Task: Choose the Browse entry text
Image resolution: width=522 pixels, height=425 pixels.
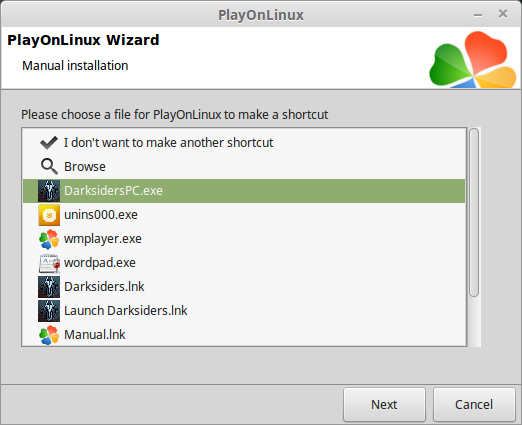Action: pyautogui.click(x=85, y=167)
